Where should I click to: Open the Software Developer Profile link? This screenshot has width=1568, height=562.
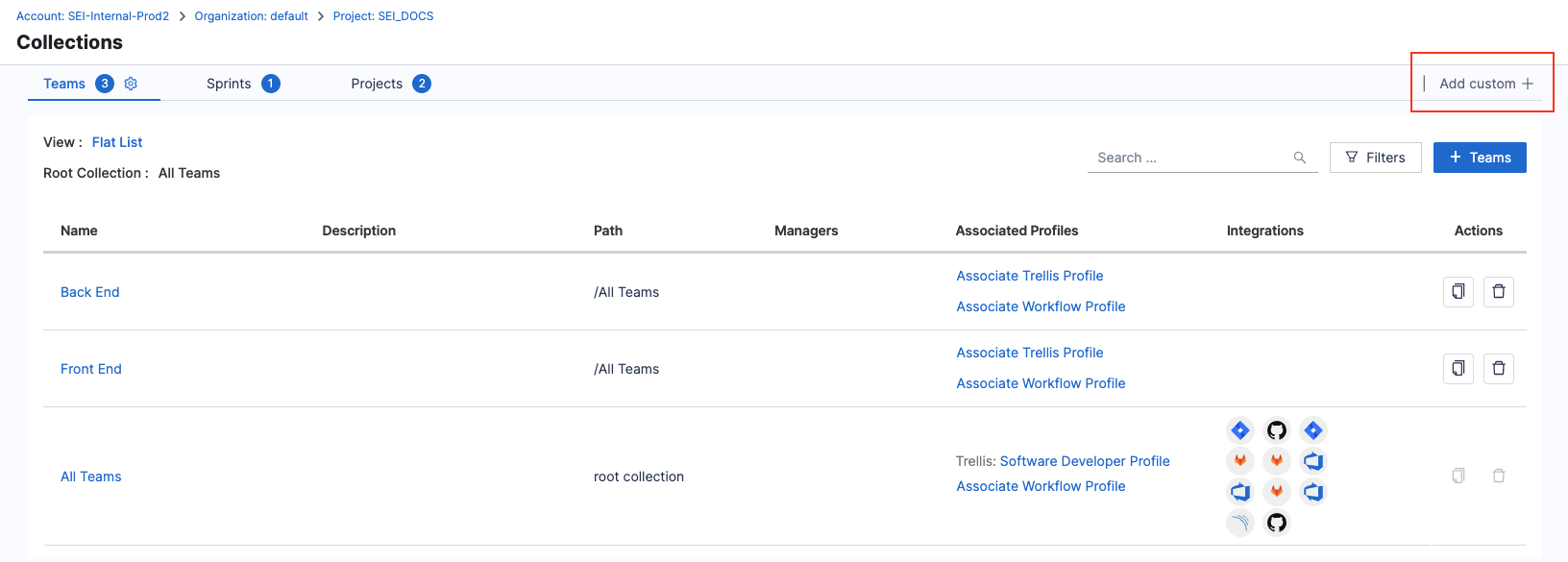tap(1085, 461)
